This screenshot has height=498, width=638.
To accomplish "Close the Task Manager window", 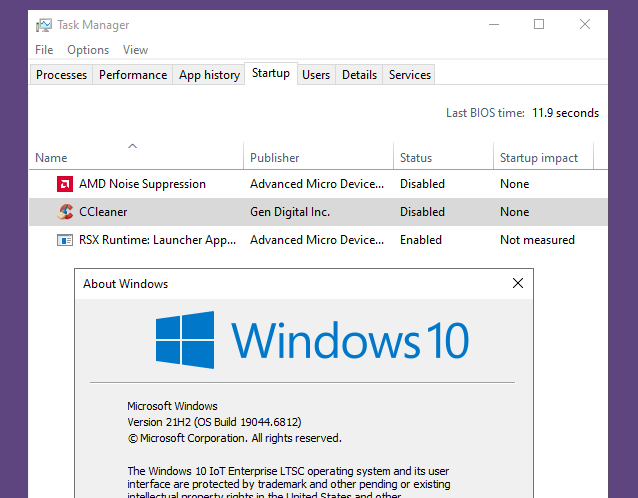I will [x=585, y=24].
